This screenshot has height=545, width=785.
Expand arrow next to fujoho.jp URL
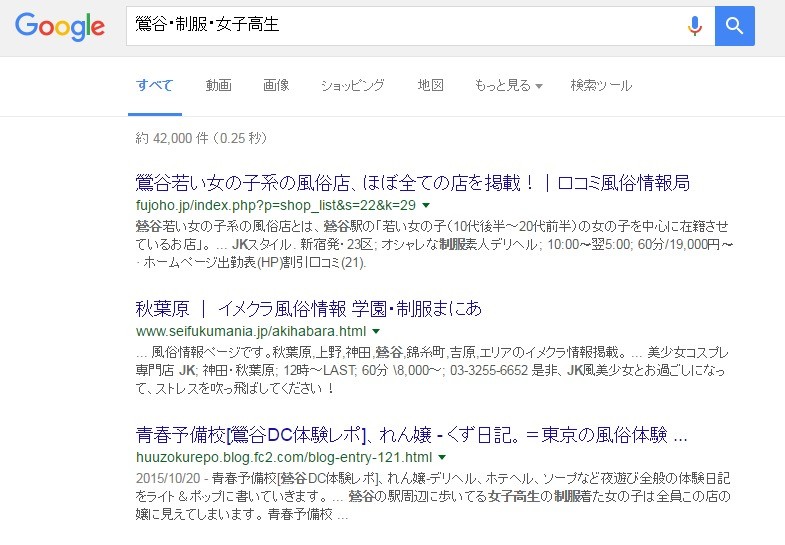pos(426,205)
